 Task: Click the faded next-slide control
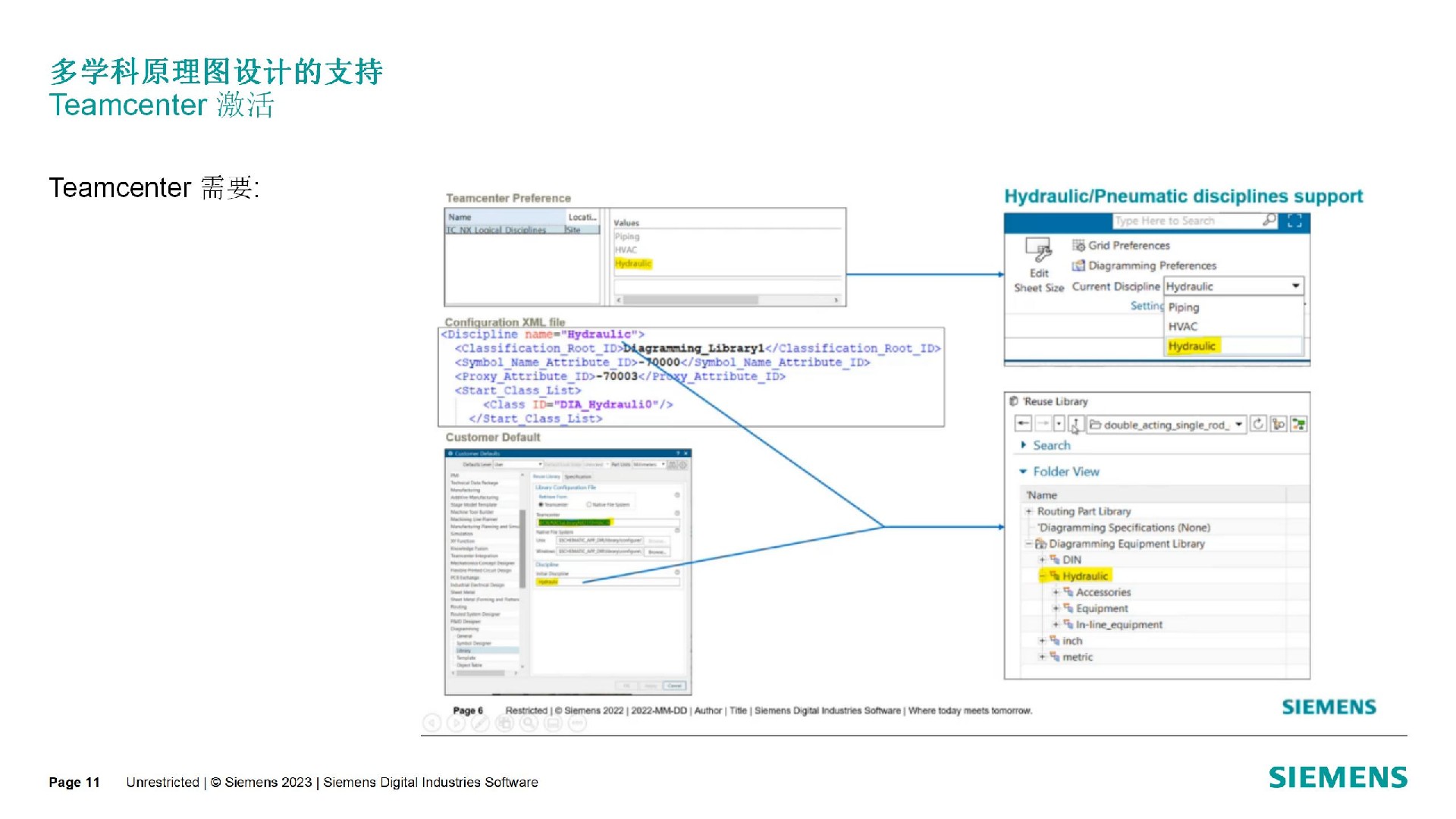[456, 723]
